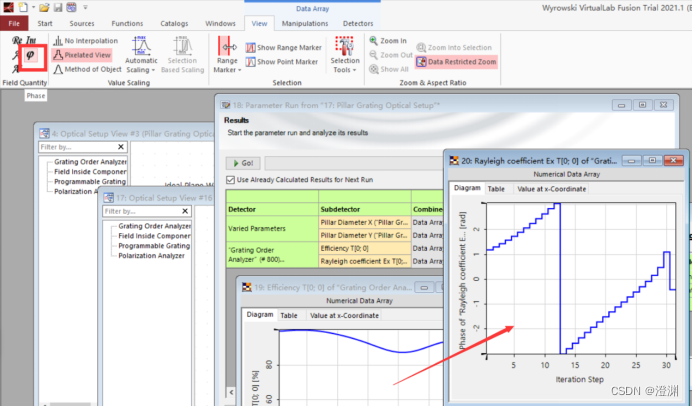Switch to the Detectors ribbon tab
Screen dimensions: 693x406
click(358, 23)
